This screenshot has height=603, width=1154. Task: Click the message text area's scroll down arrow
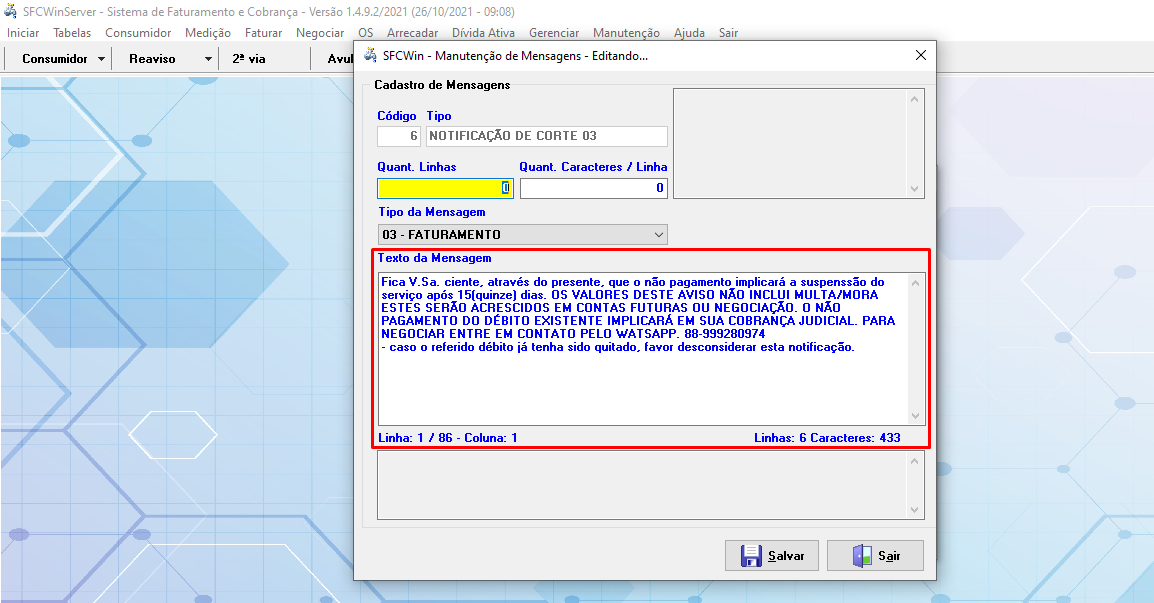pyautogui.click(x=915, y=416)
